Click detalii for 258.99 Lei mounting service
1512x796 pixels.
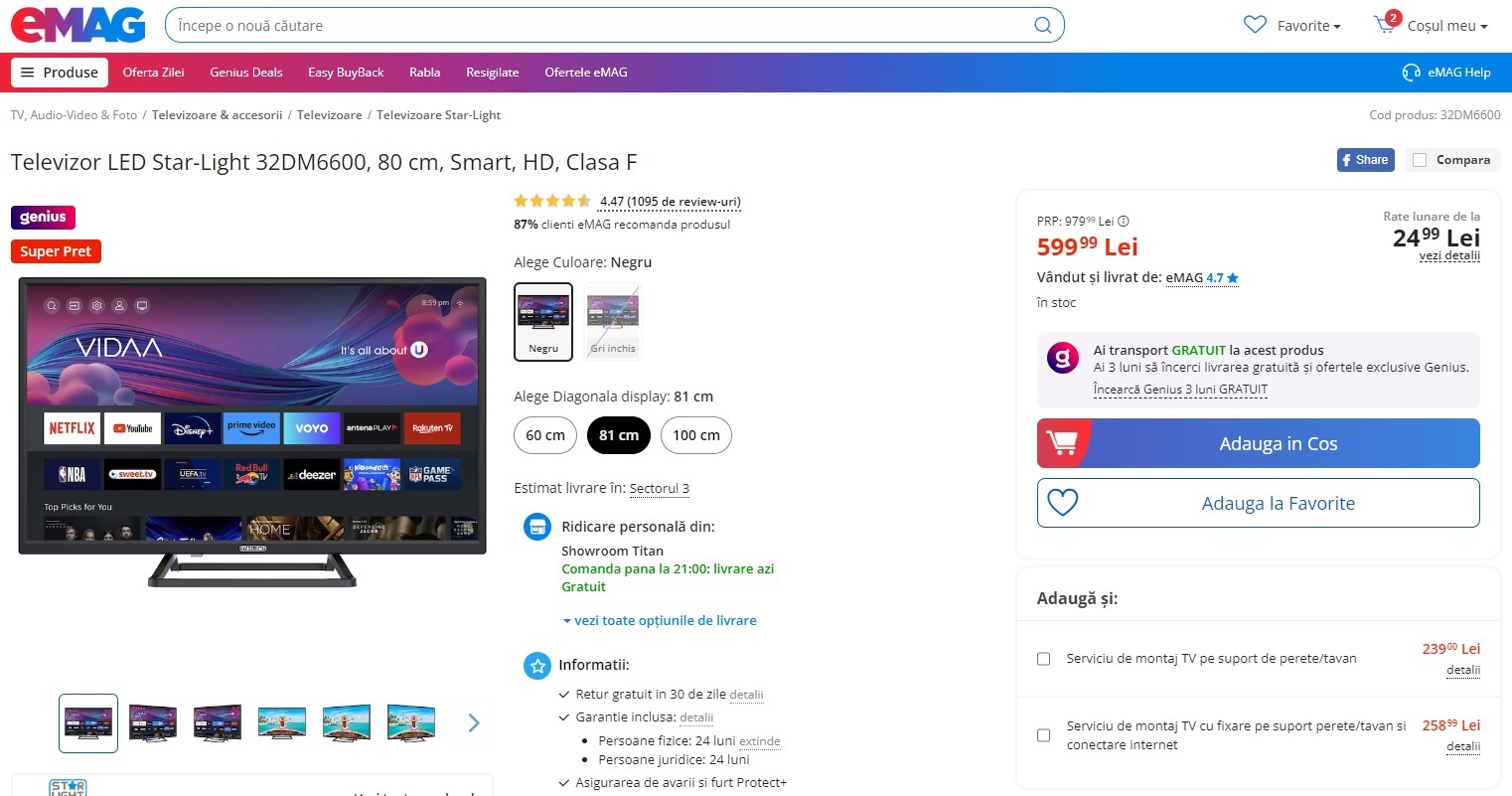pos(1463,746)
